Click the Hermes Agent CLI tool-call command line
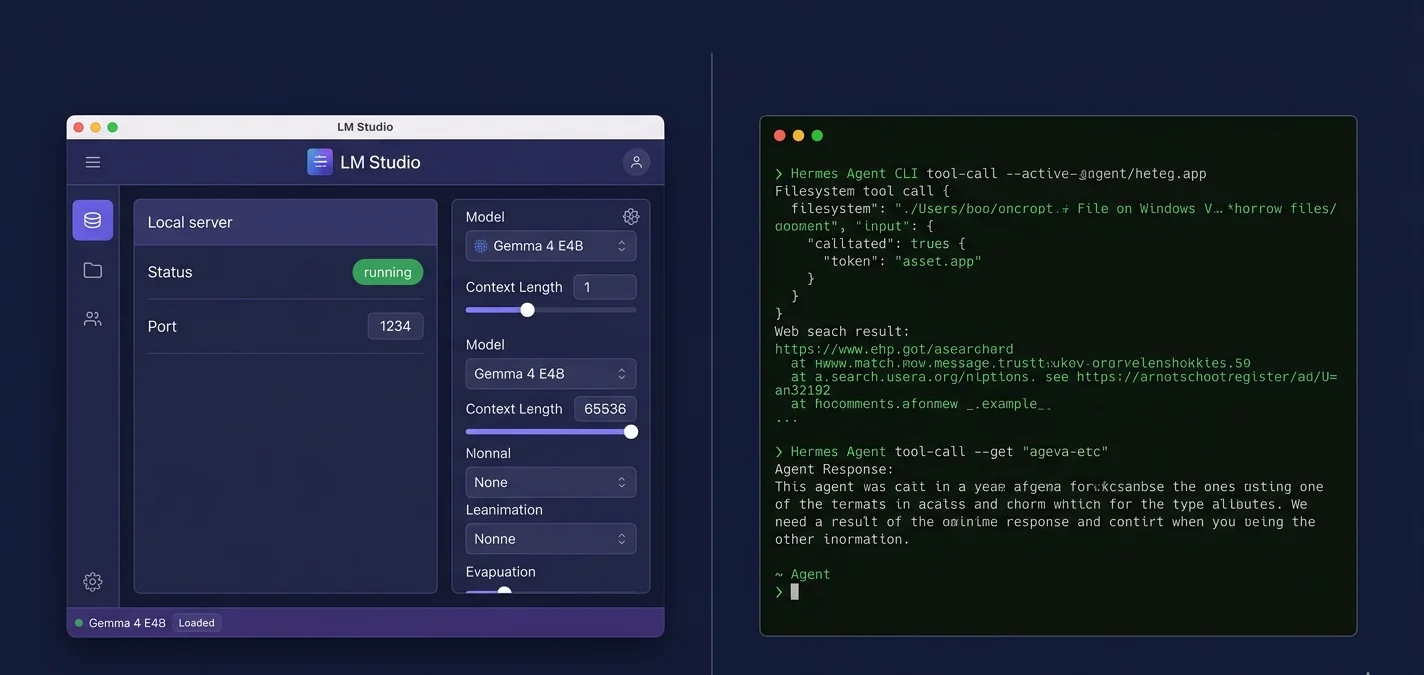1424x675 pixels. click(991, 174)
